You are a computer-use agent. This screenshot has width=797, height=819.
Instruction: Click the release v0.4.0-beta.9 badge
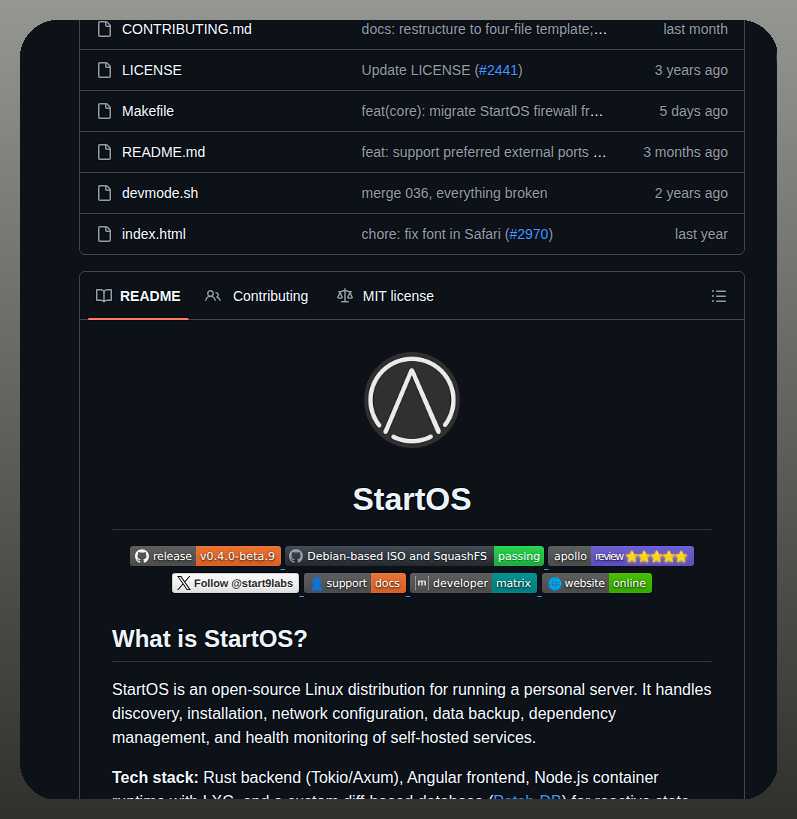[205, 556]
